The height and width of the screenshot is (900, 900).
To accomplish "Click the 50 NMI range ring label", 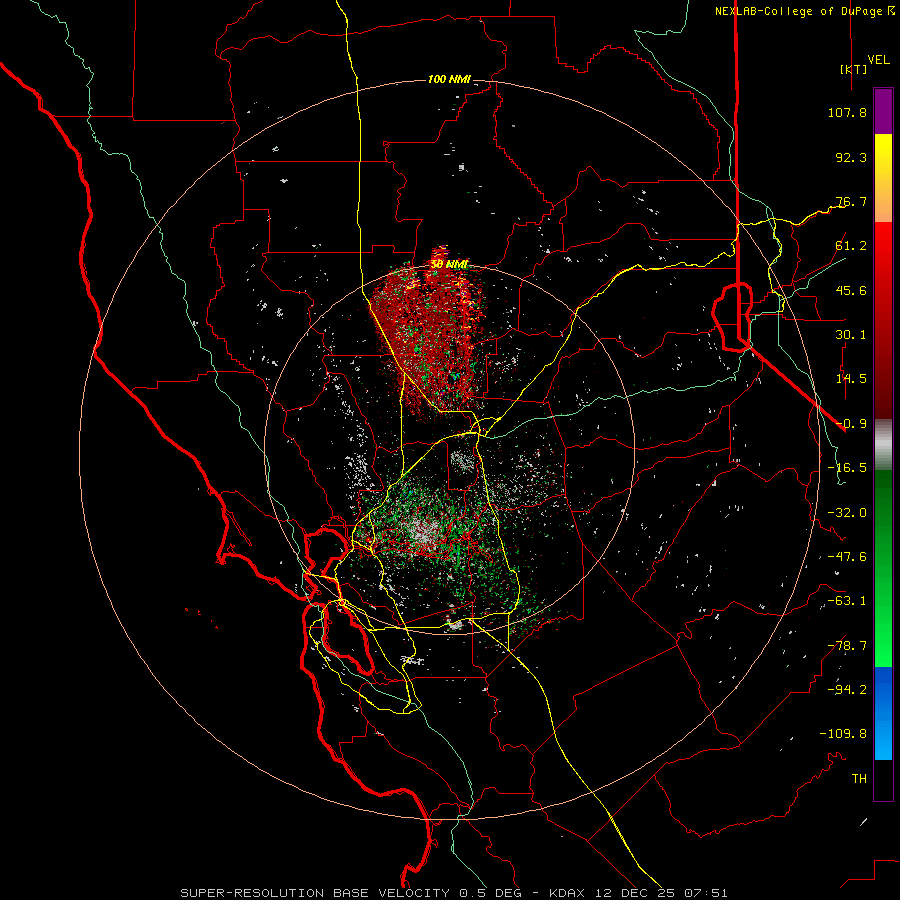I will [x=449, y=265].
